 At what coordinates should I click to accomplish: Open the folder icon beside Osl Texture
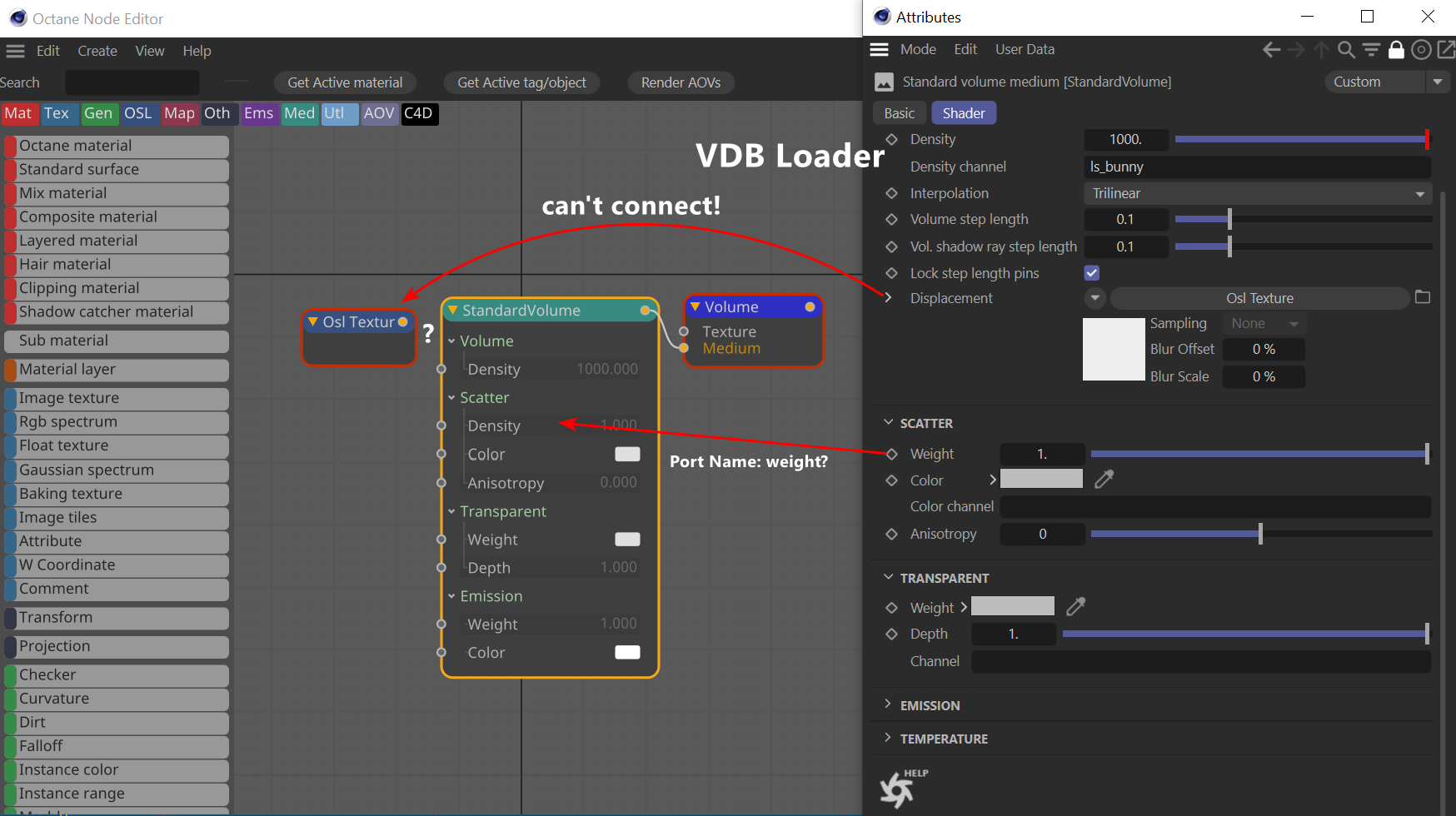click(x=1423, y=297)
